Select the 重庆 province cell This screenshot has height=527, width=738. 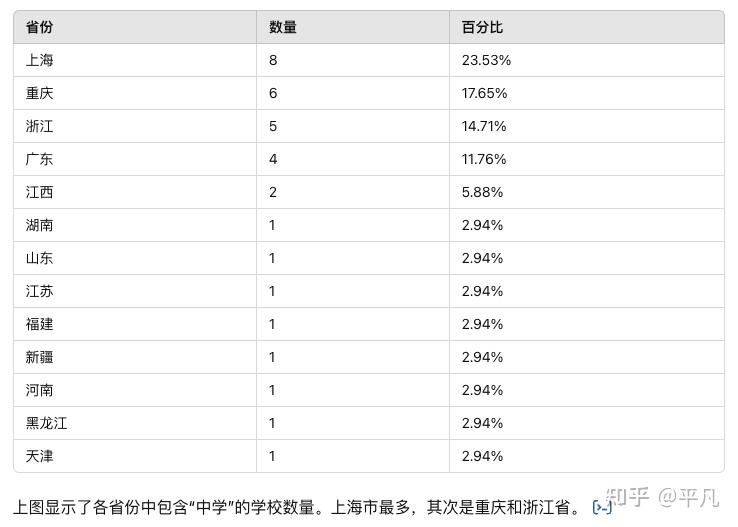click(40, 93)
